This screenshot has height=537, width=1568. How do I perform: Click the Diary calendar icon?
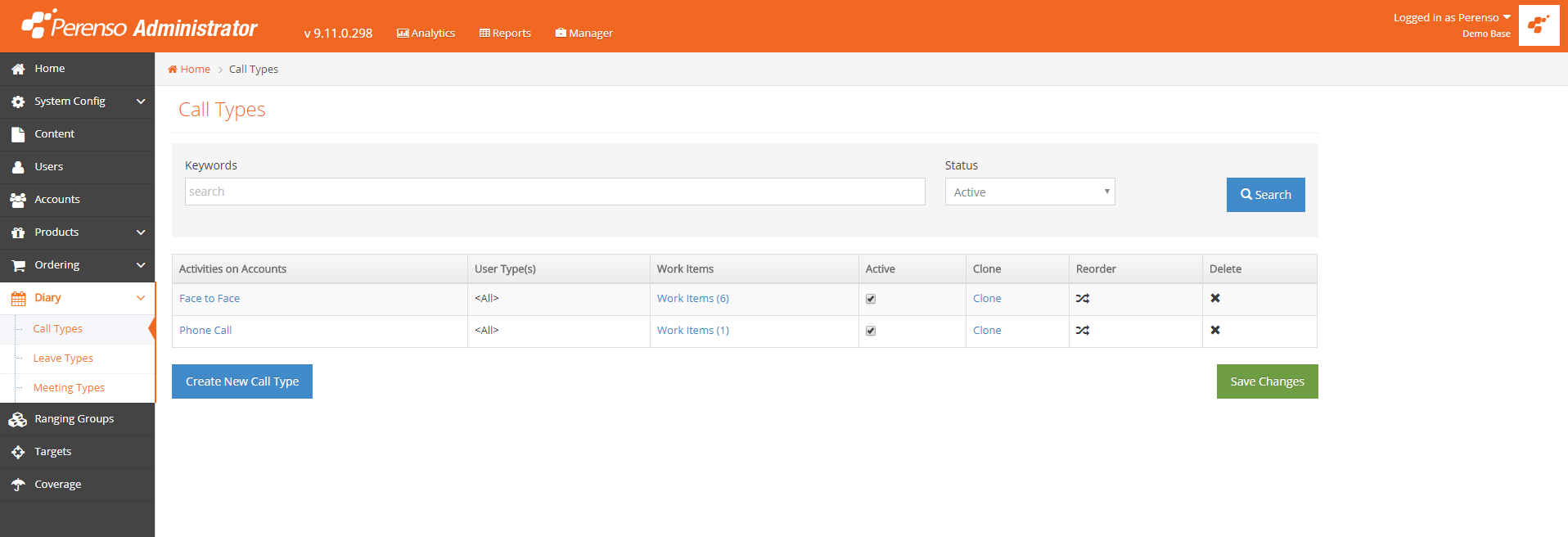click(18, 299)
